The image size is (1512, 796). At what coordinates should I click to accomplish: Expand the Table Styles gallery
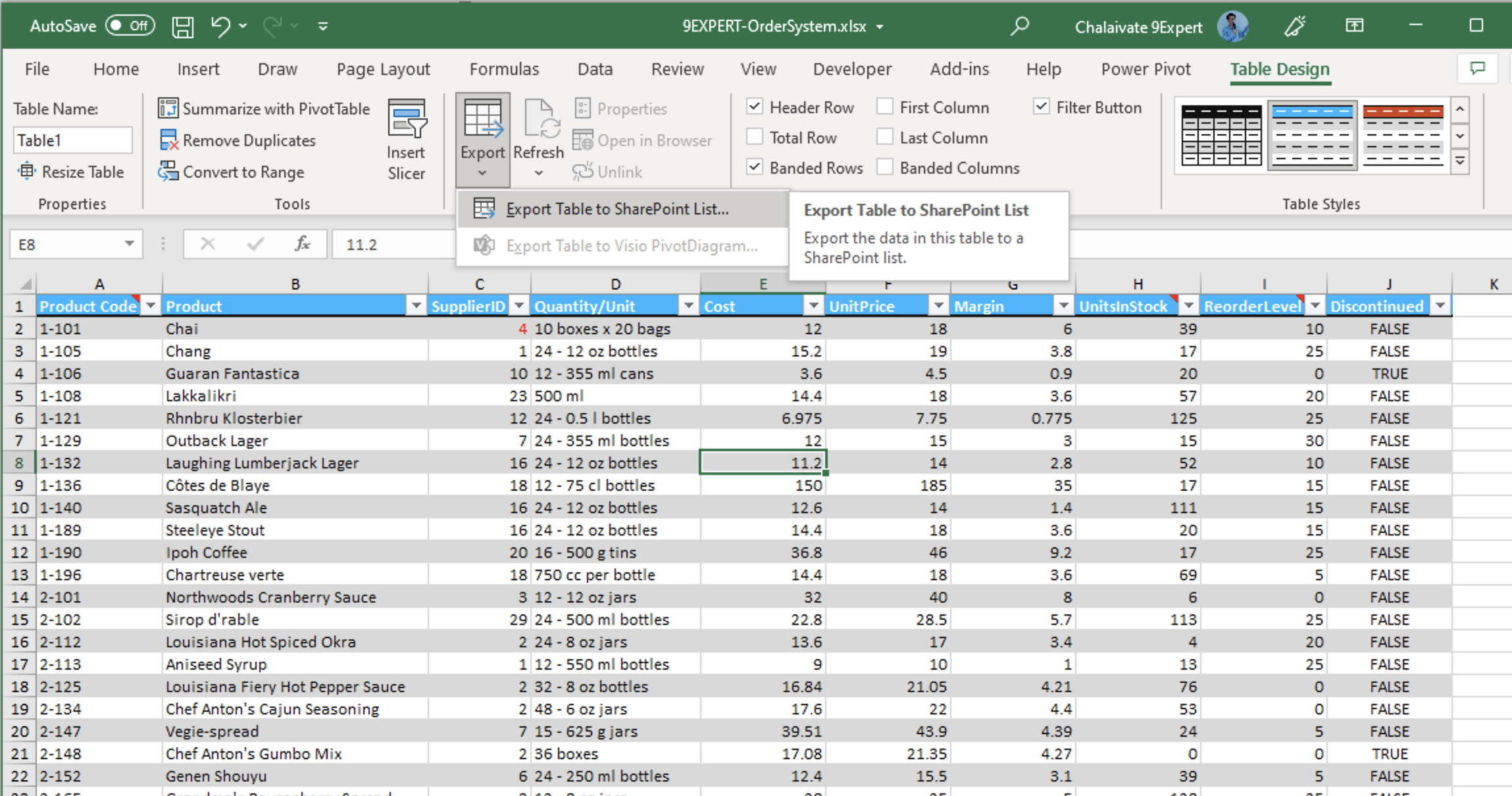pos(1460,160)
